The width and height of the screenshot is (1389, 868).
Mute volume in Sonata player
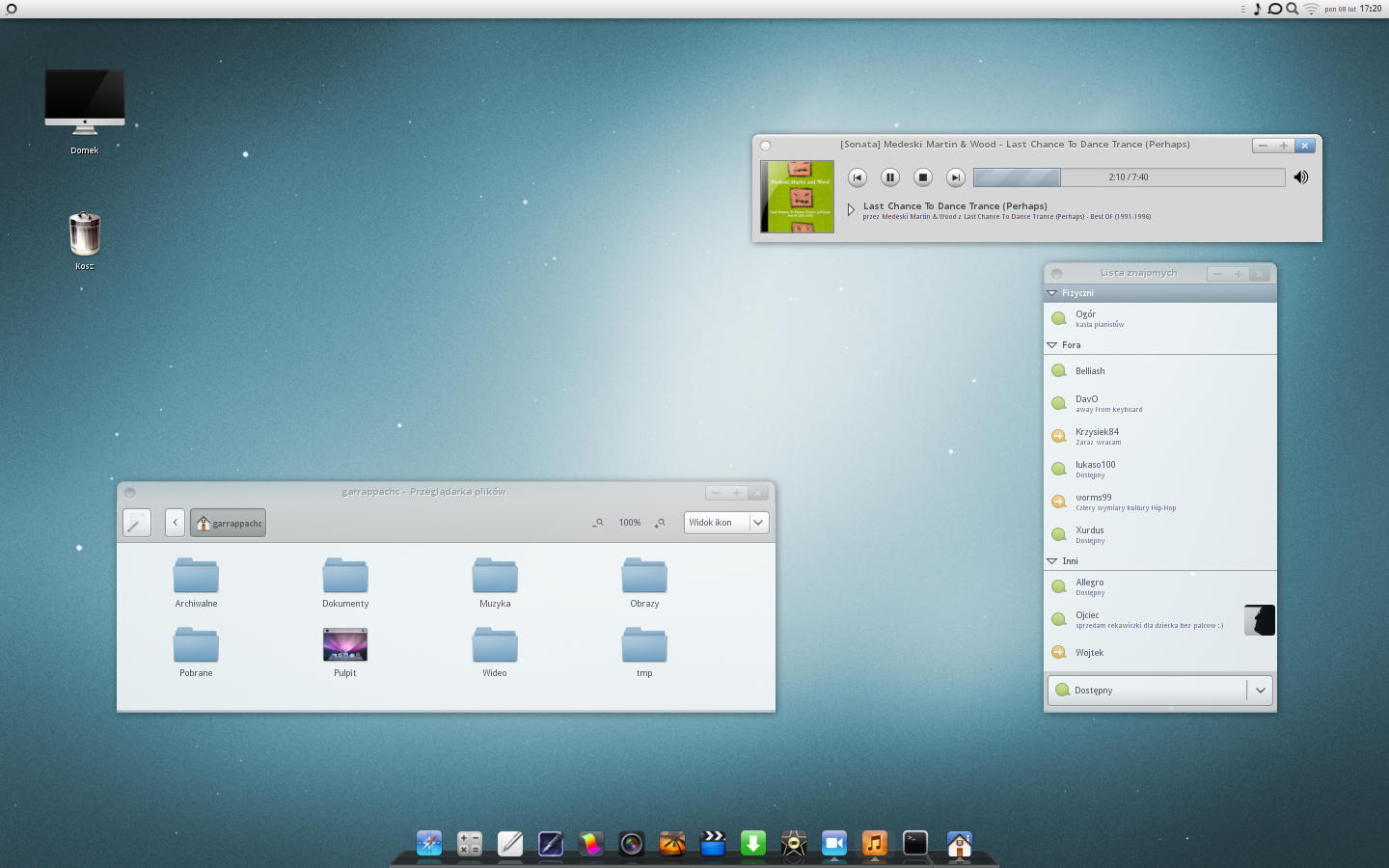tap(1301, 177)
